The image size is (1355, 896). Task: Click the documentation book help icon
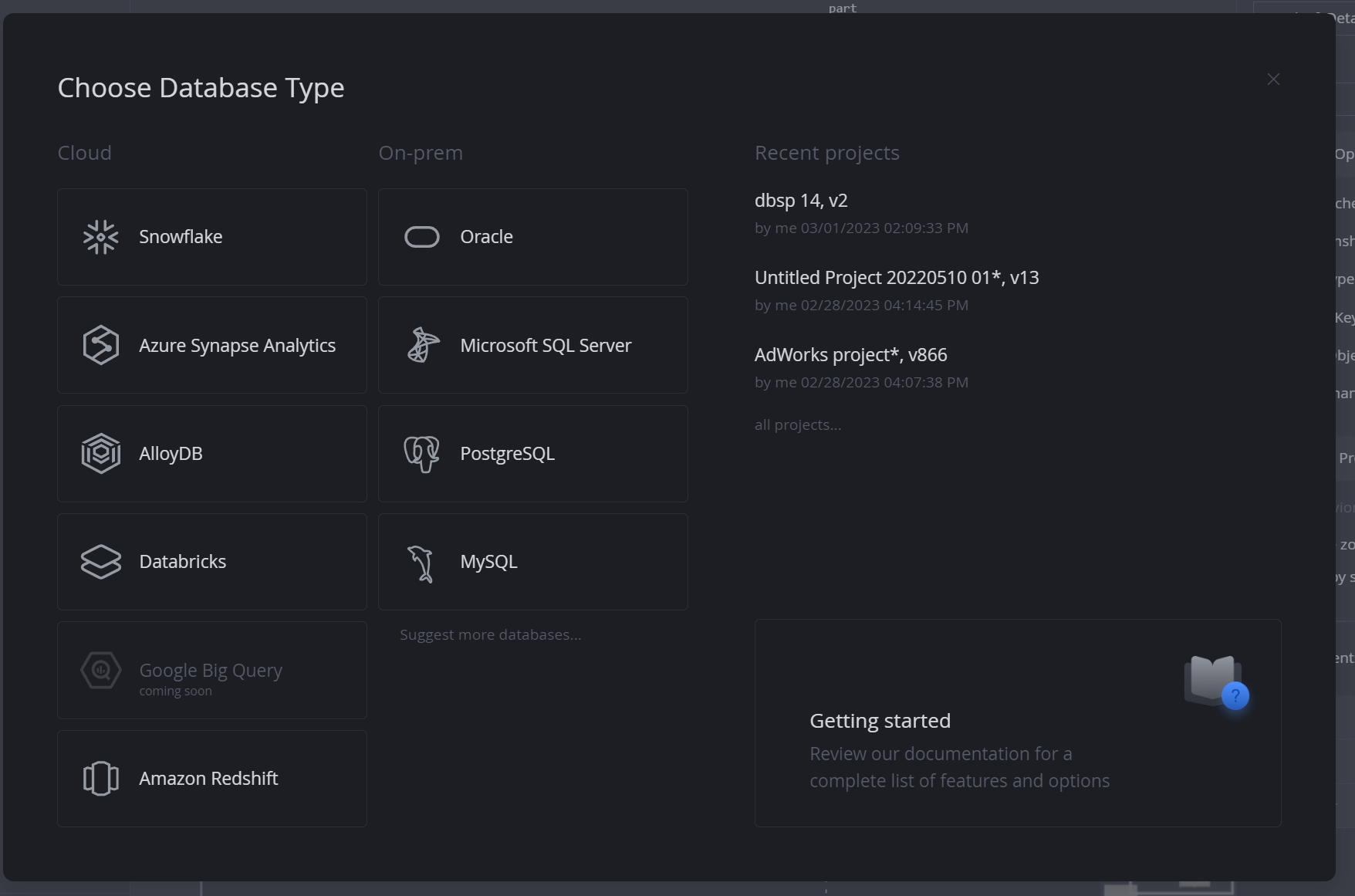1216,682
